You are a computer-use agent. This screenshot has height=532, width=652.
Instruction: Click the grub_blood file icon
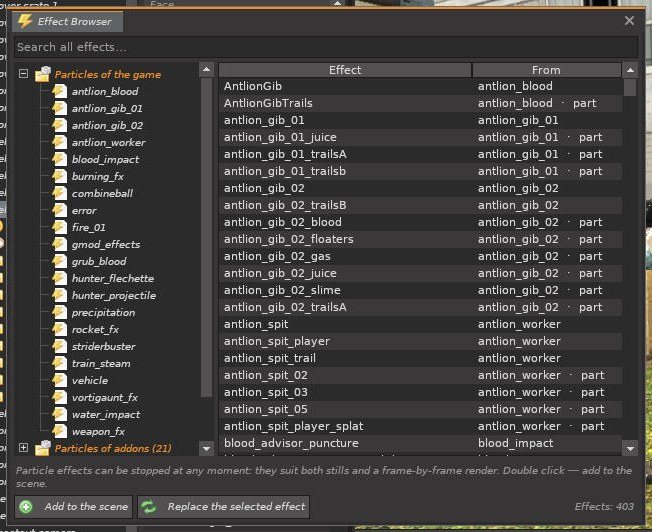tap(59, 261)
